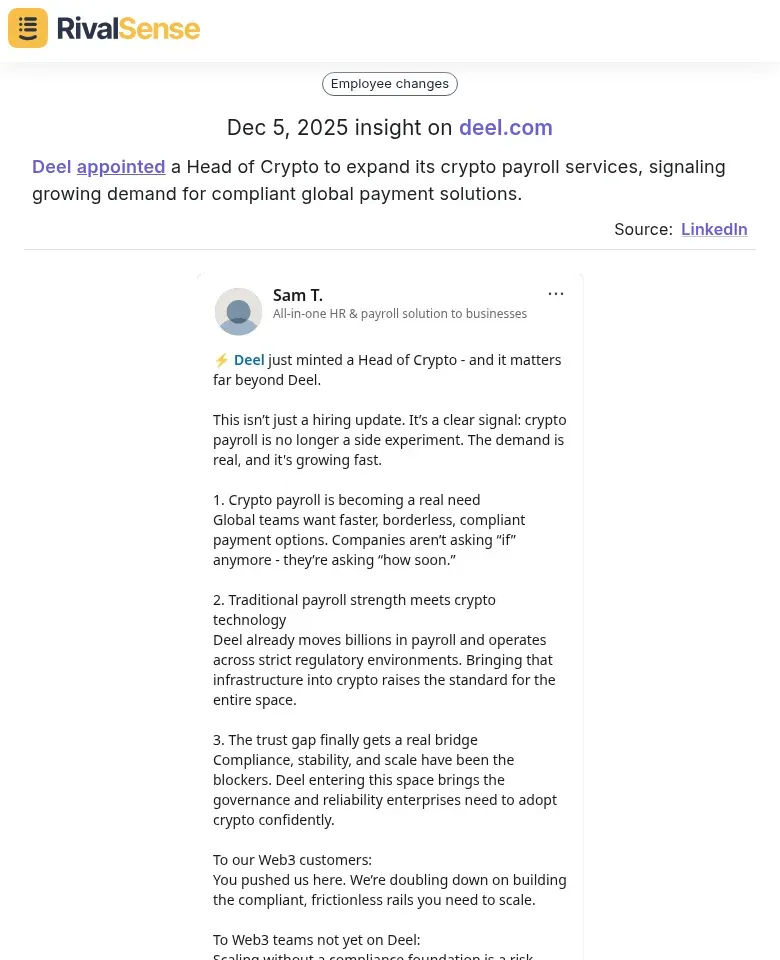Click the author name "Sam T."

click(297, 295)
